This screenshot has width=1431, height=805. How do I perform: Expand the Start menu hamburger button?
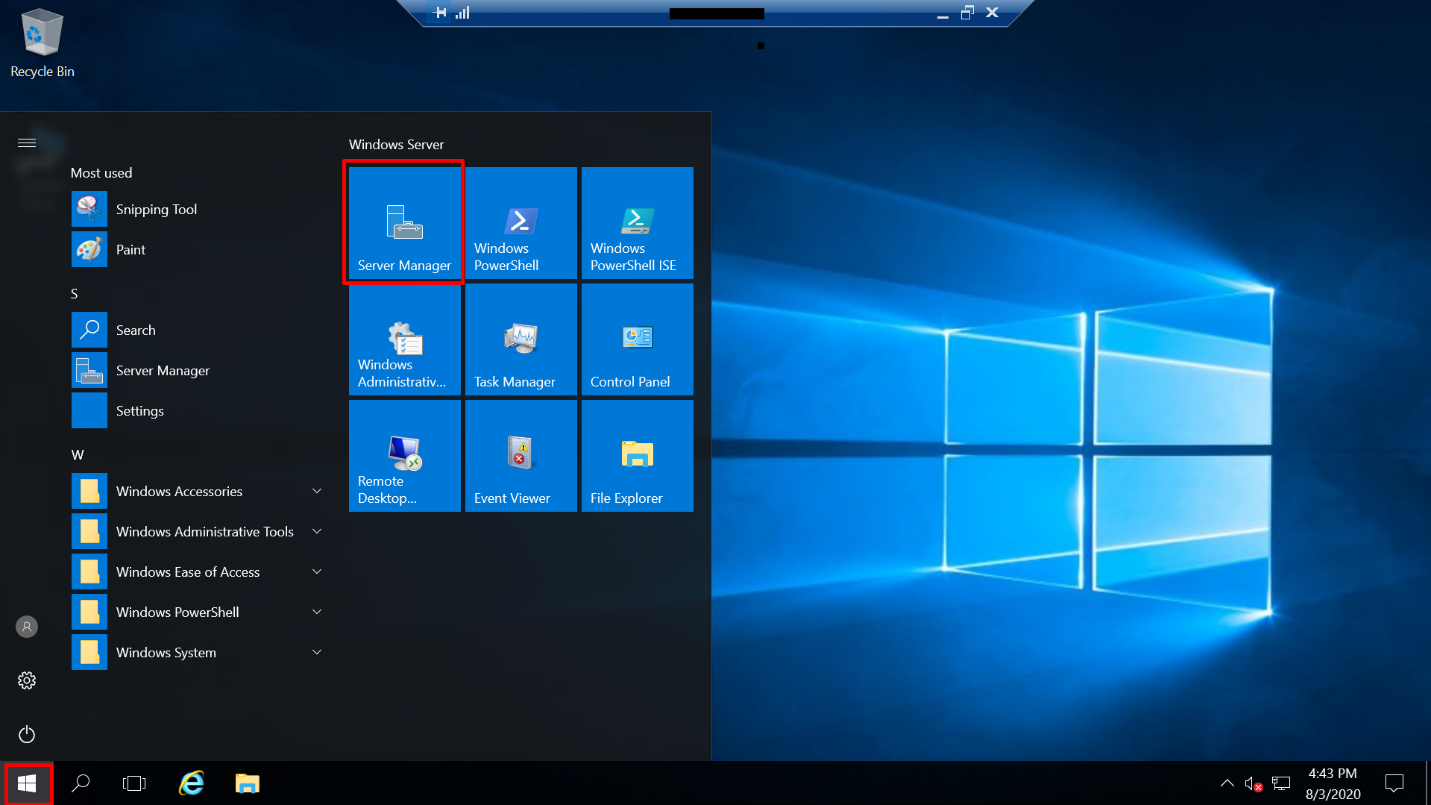pos(27,143)
